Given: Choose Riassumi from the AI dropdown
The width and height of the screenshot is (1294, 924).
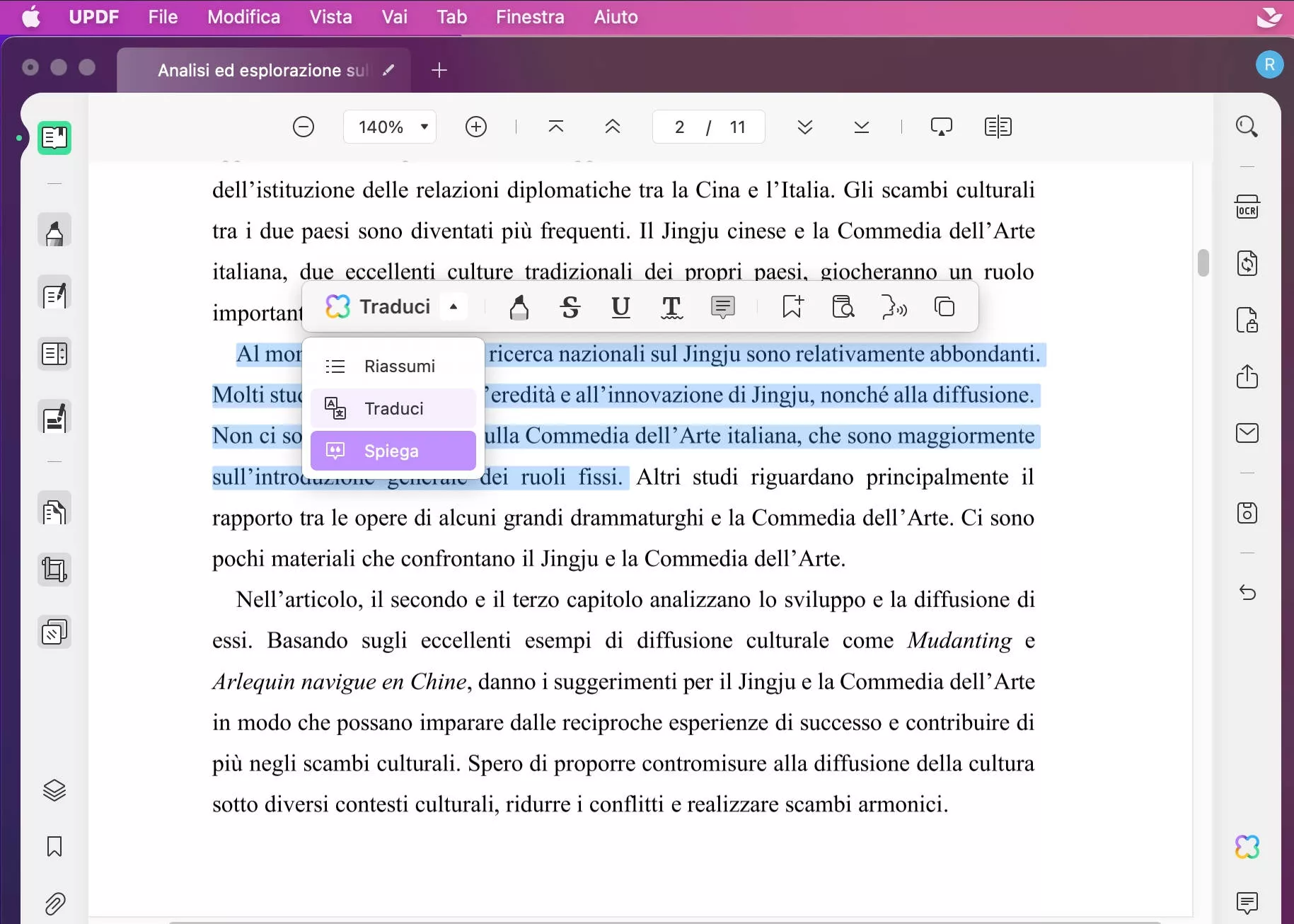Looking at the screenshot, I should pos(393,366).
